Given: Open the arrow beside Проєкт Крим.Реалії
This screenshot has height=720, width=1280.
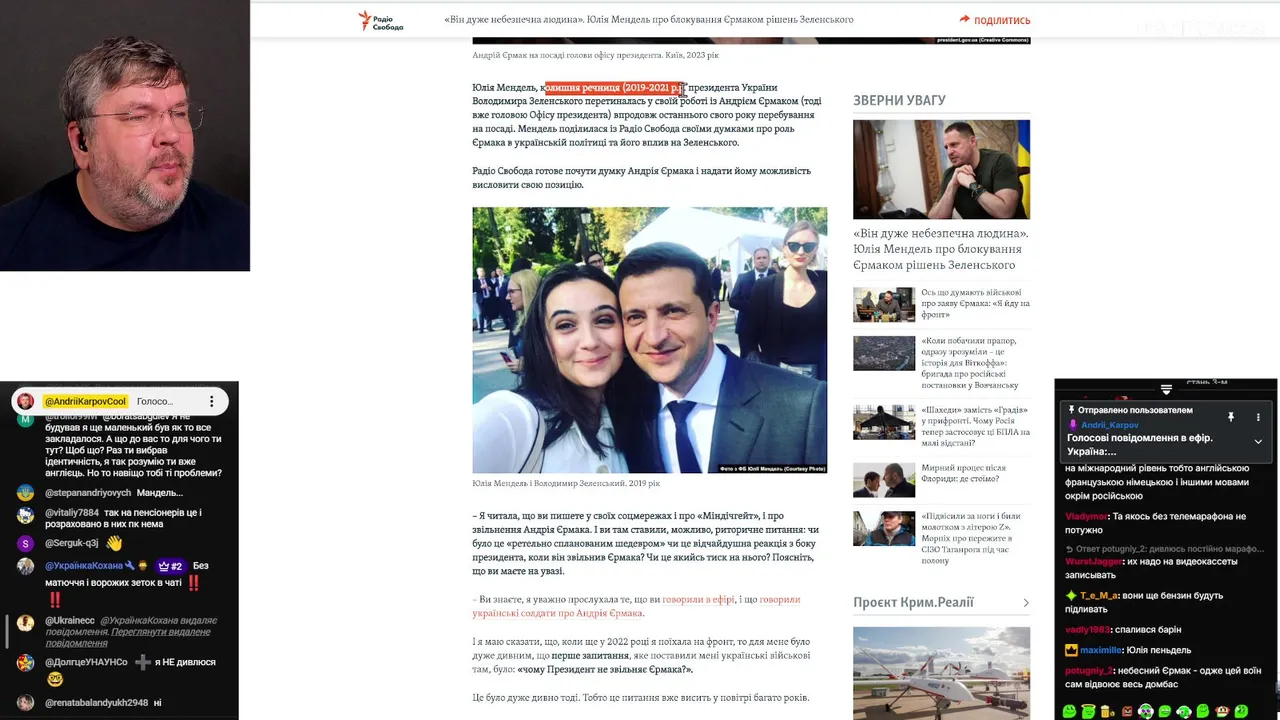Looking at the screenshot, I should [x=1026, y=603].
